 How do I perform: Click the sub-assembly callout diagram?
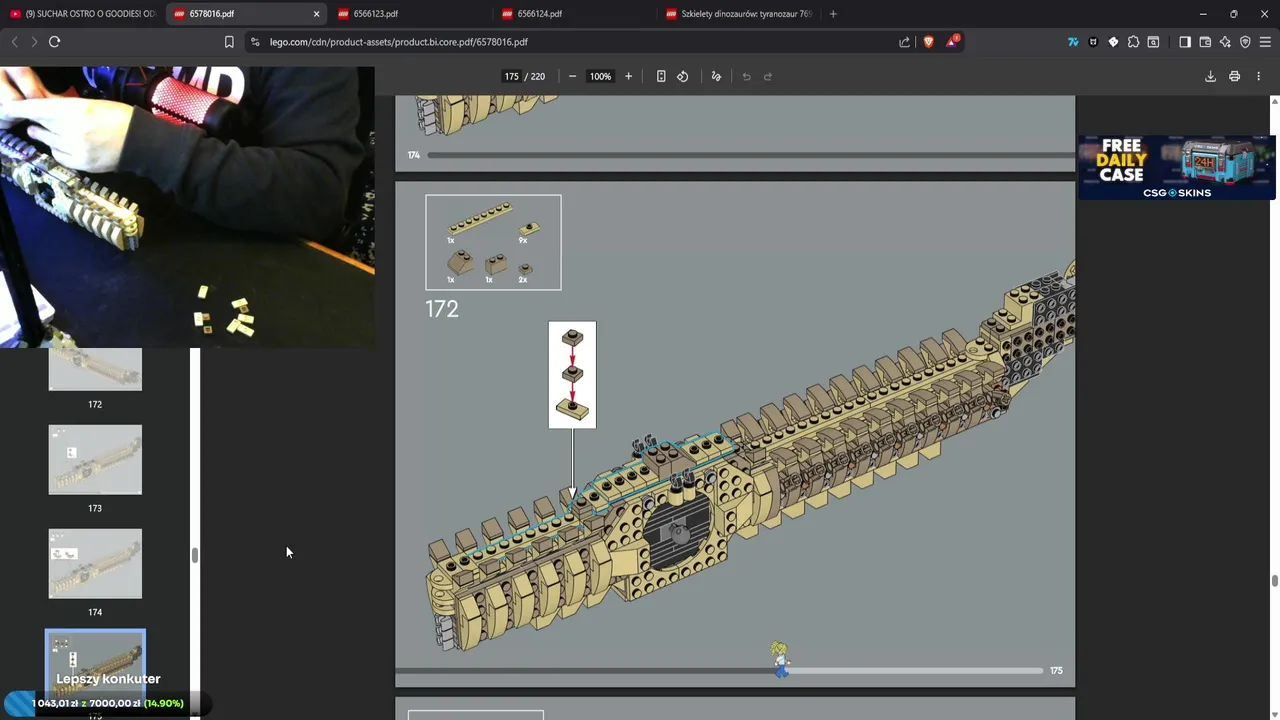coord(572,375)
